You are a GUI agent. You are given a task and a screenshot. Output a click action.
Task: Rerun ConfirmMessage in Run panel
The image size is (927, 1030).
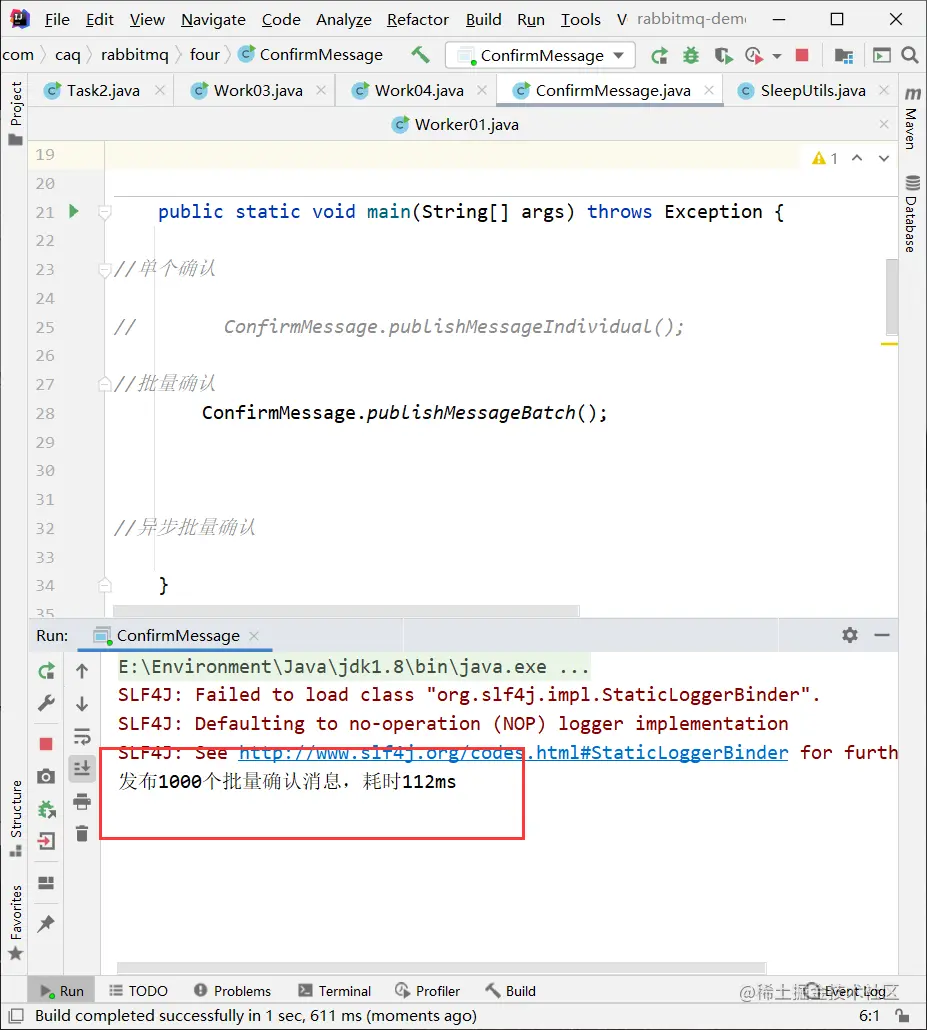click(x=46, y=671)
